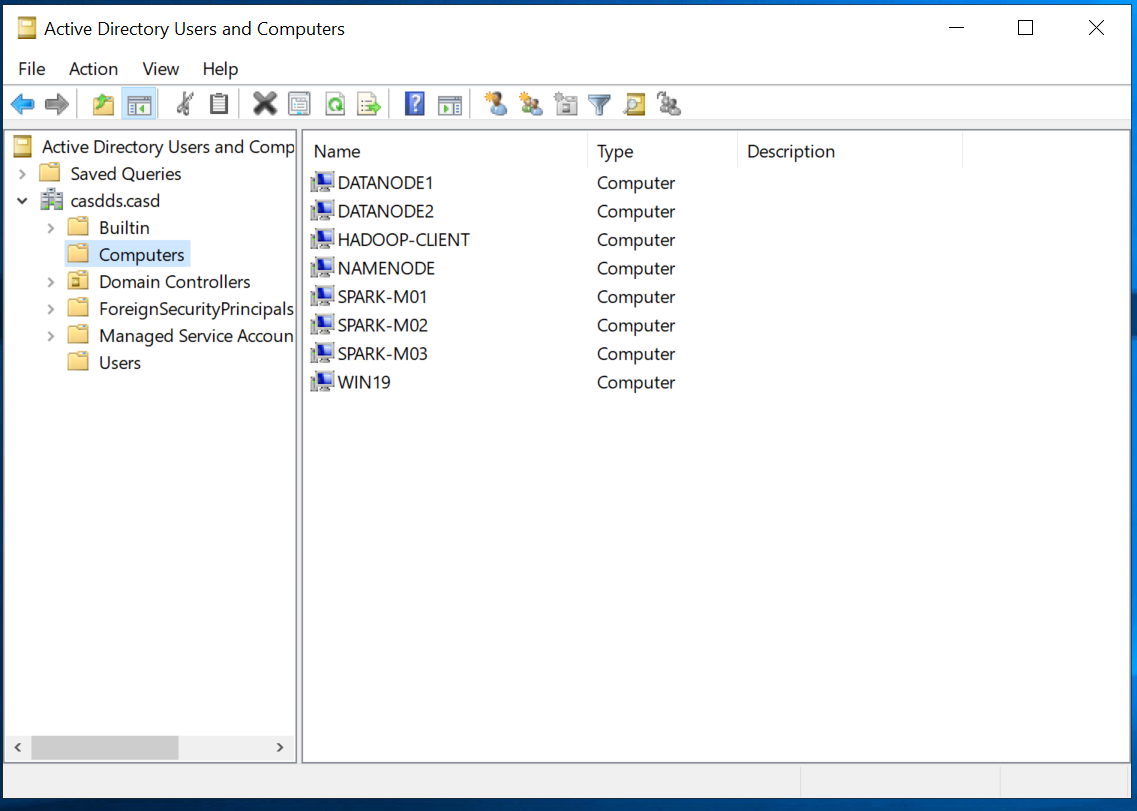Screen dimensions: 1137x811
Task: Open the View menu
Action: click(160, 69)
